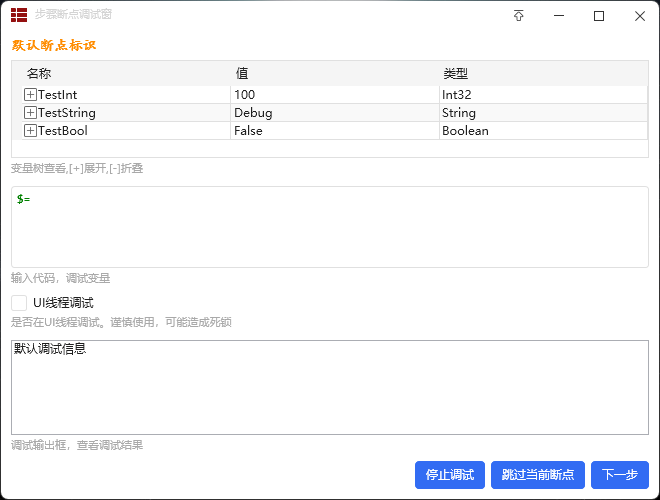Click the red grid app icon
The height and width of the screenshot is (500, 660).
coord(19,15)
